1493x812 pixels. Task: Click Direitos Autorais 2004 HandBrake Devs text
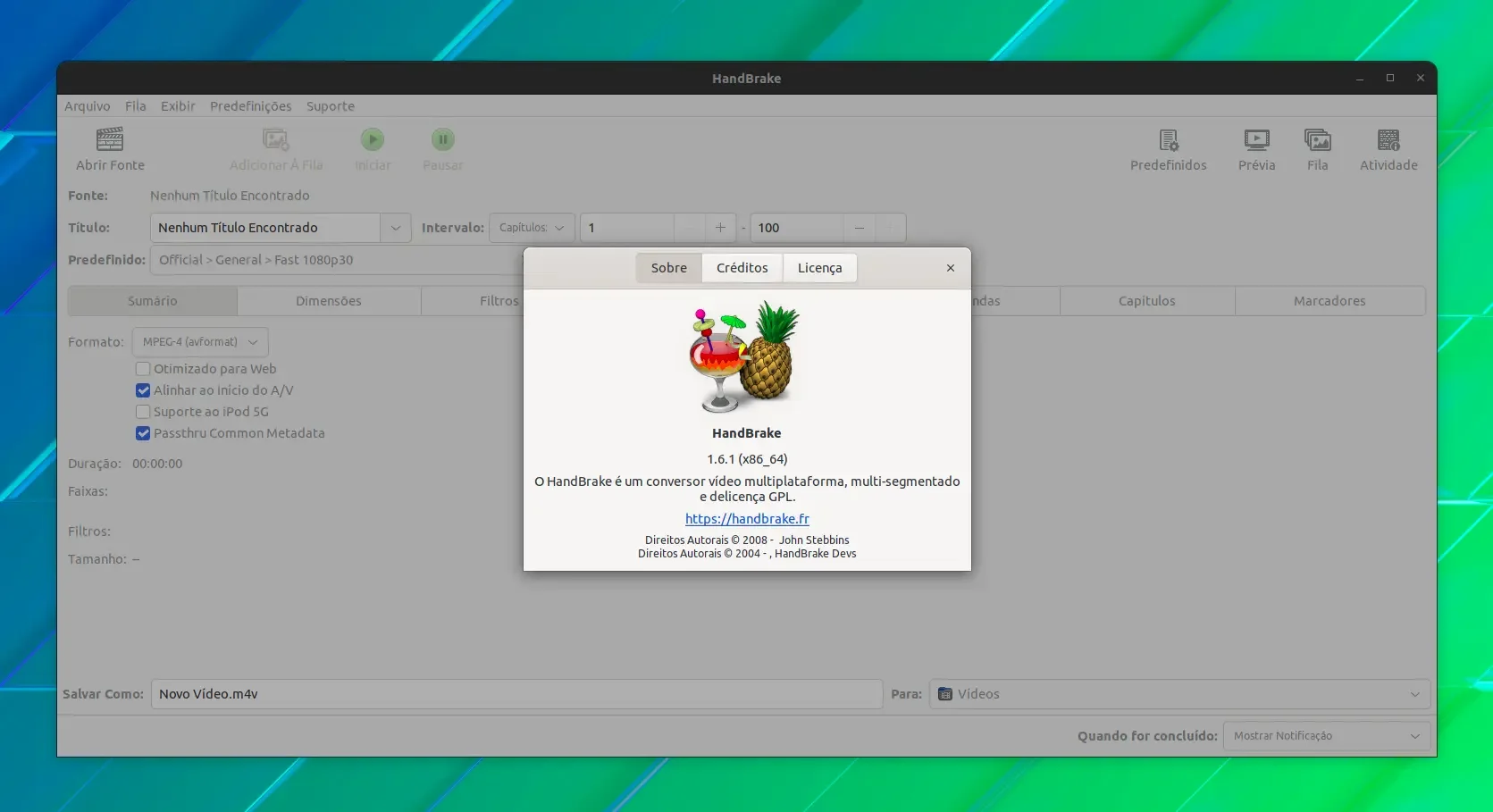tap(747, 554)
